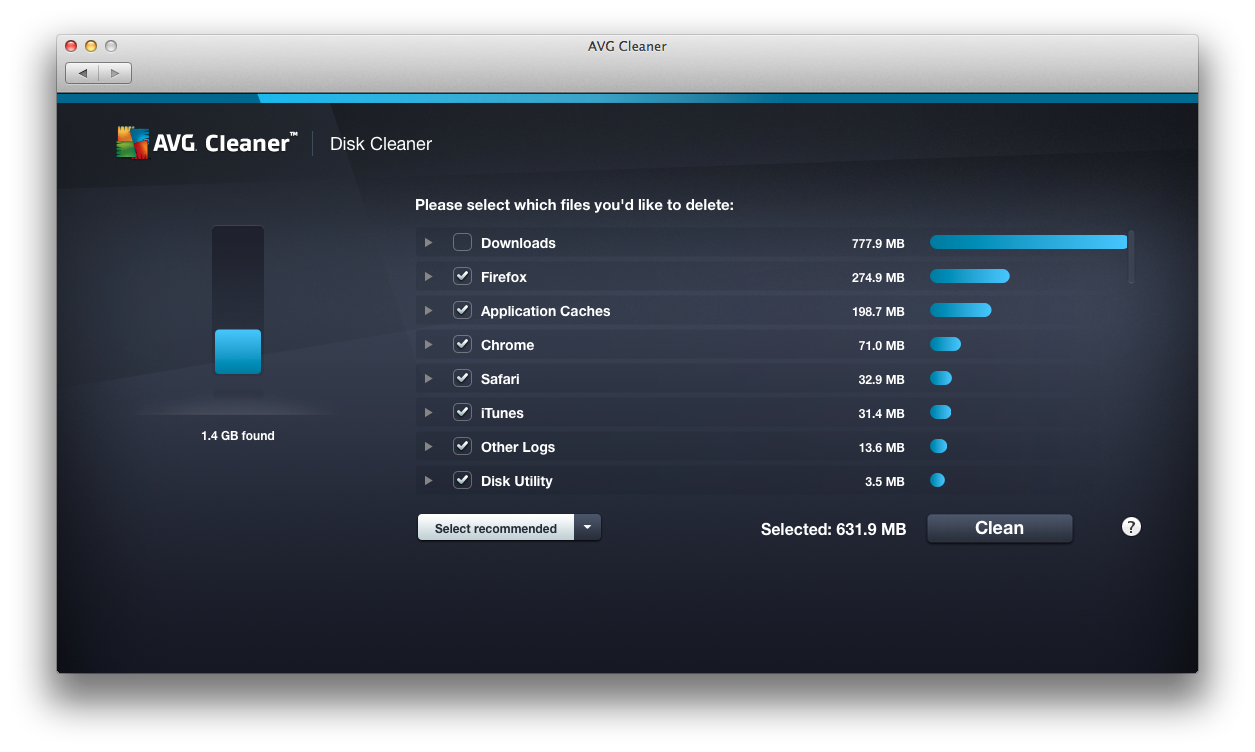
Task: Expand the Disk Utility disclosure triangle
Action: pos(428,481)
